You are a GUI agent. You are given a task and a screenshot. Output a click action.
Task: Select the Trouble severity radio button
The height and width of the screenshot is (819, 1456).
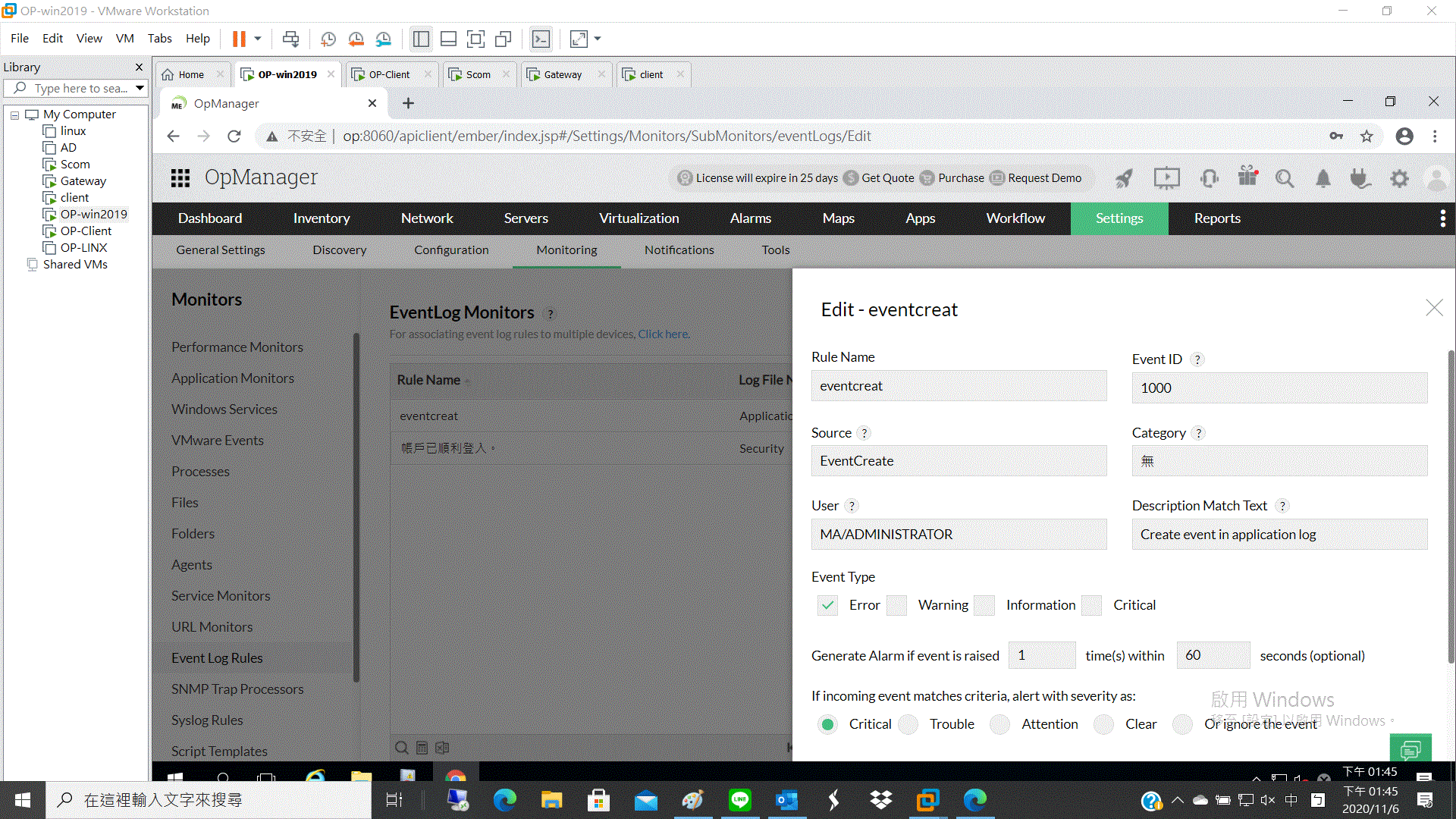[x=908, y=724]
